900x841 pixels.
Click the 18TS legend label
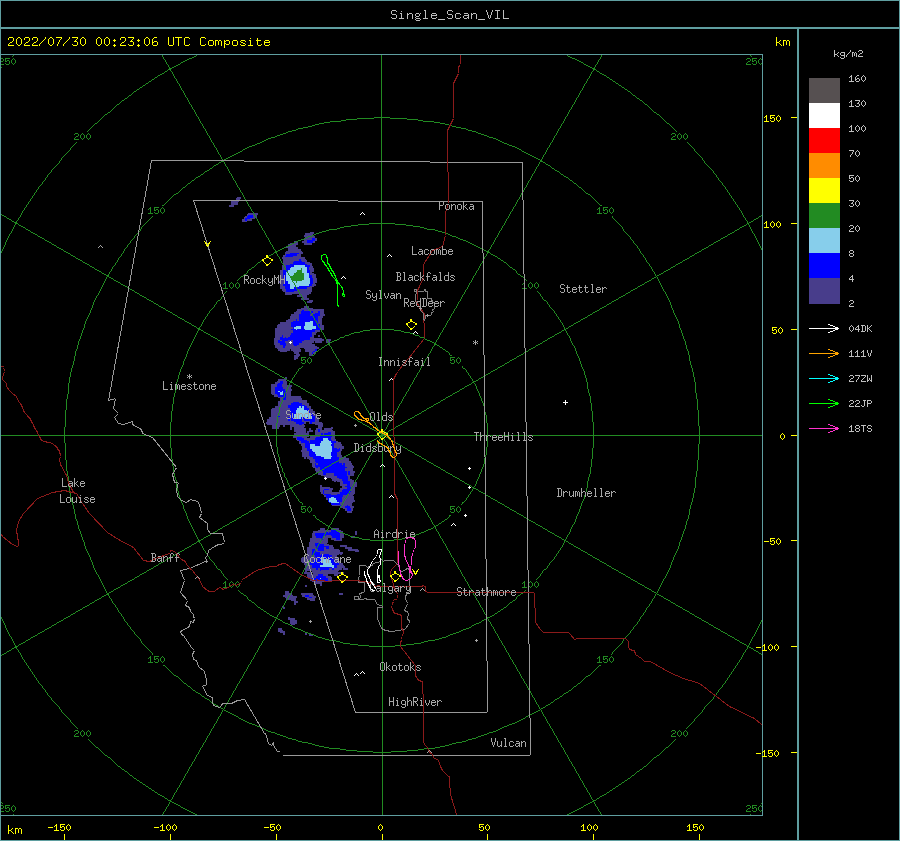pyautogui.click(x=860, y=429)
